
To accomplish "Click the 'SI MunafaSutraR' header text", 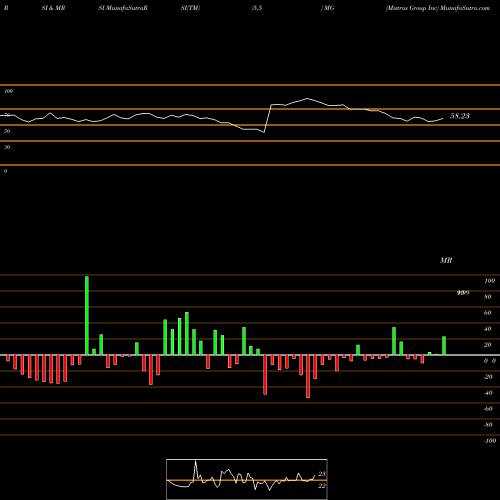I will [x=123, y=8].
